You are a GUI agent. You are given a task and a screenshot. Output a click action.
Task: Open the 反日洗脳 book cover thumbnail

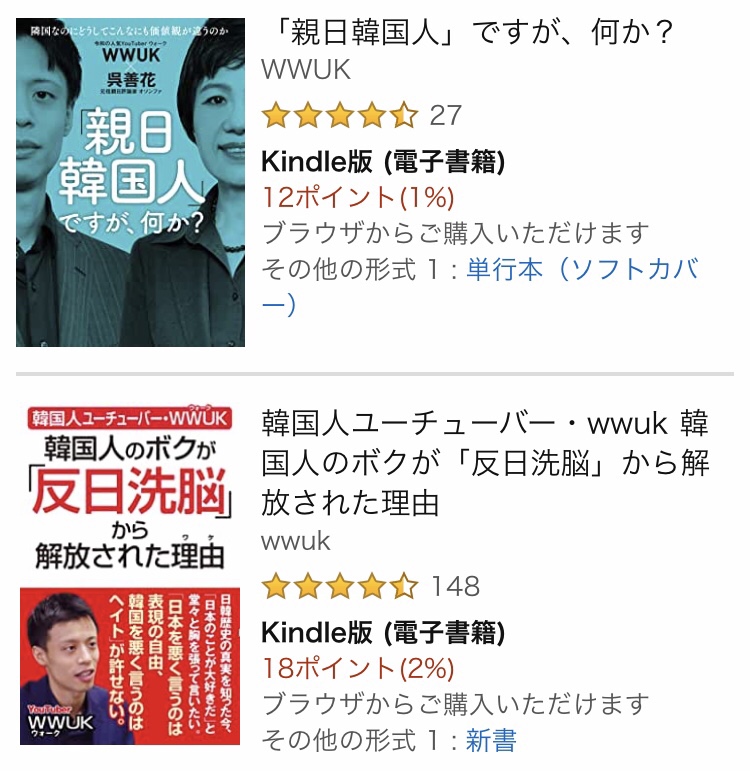[x=130, y=574]
